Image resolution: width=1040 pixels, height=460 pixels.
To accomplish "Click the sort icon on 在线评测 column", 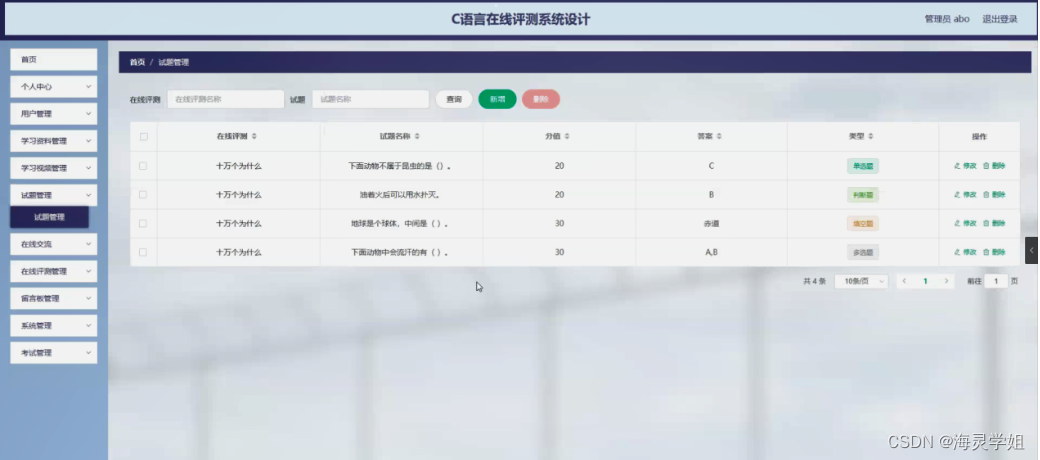I will pyautogui.click(x=254, y=137).
